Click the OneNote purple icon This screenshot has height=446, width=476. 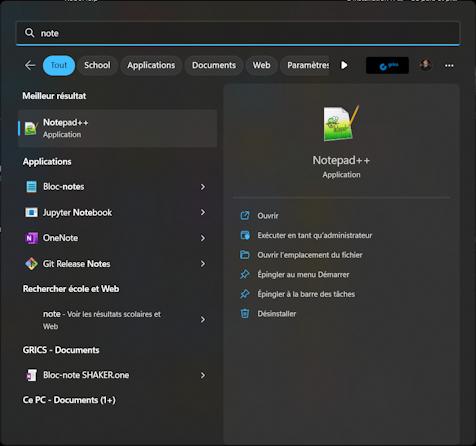31,238
